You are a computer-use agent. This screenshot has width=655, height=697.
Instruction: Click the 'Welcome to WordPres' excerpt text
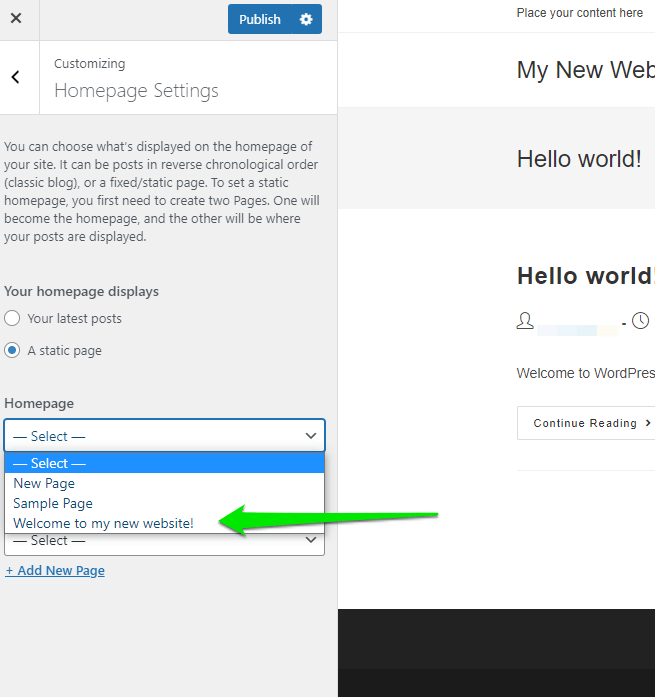pos(586,373)
